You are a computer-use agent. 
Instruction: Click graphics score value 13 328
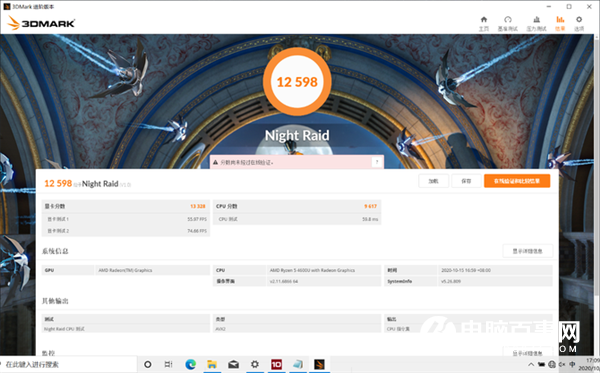(198, 206)
